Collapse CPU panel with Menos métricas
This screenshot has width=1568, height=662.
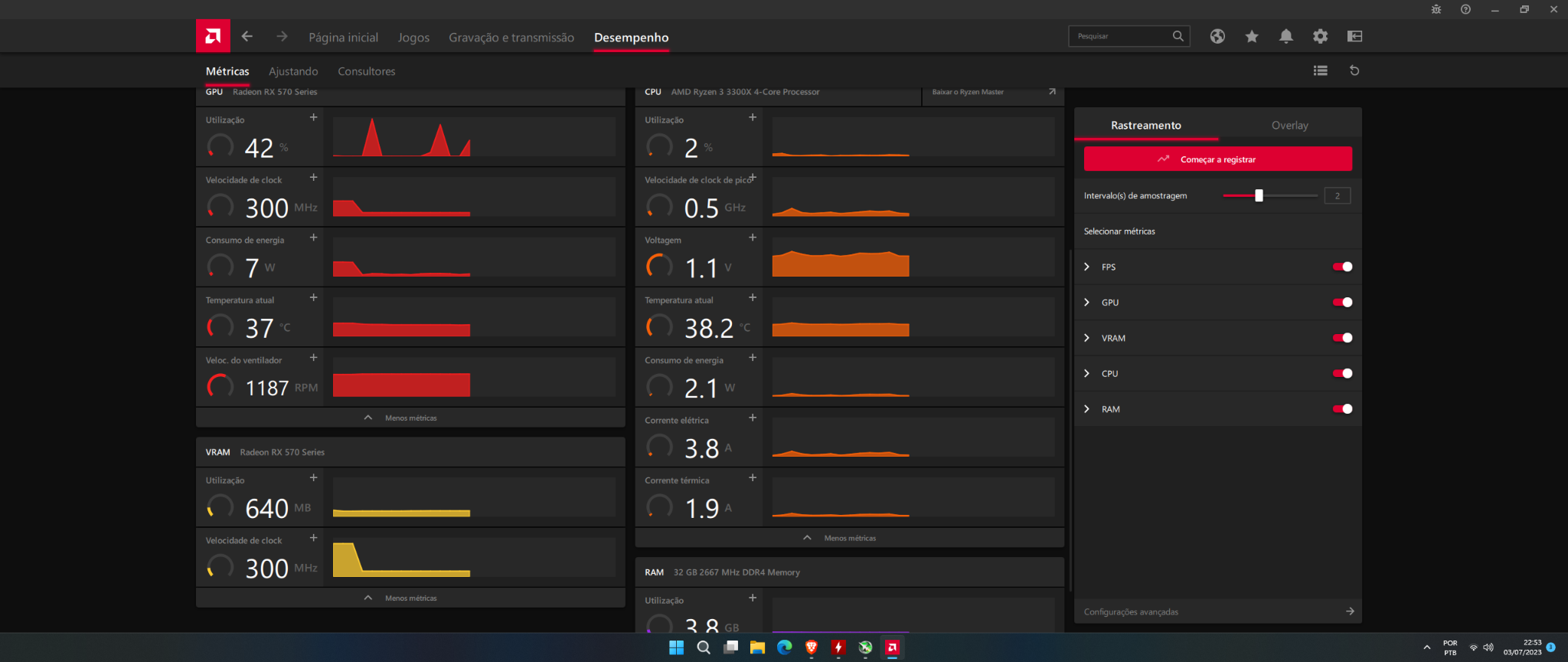point(849,538)
